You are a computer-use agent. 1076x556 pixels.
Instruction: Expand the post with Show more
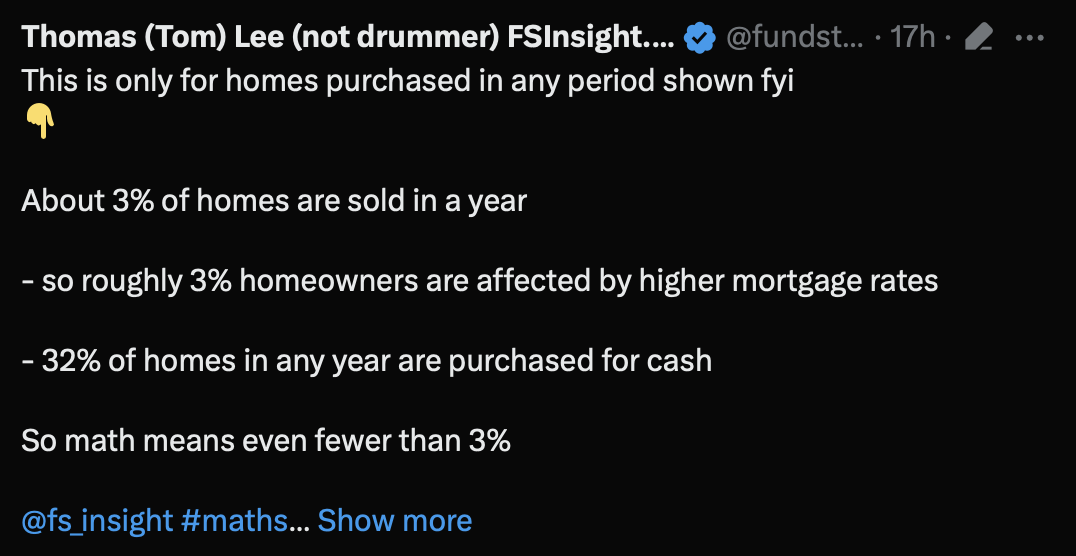click(395, 521)
